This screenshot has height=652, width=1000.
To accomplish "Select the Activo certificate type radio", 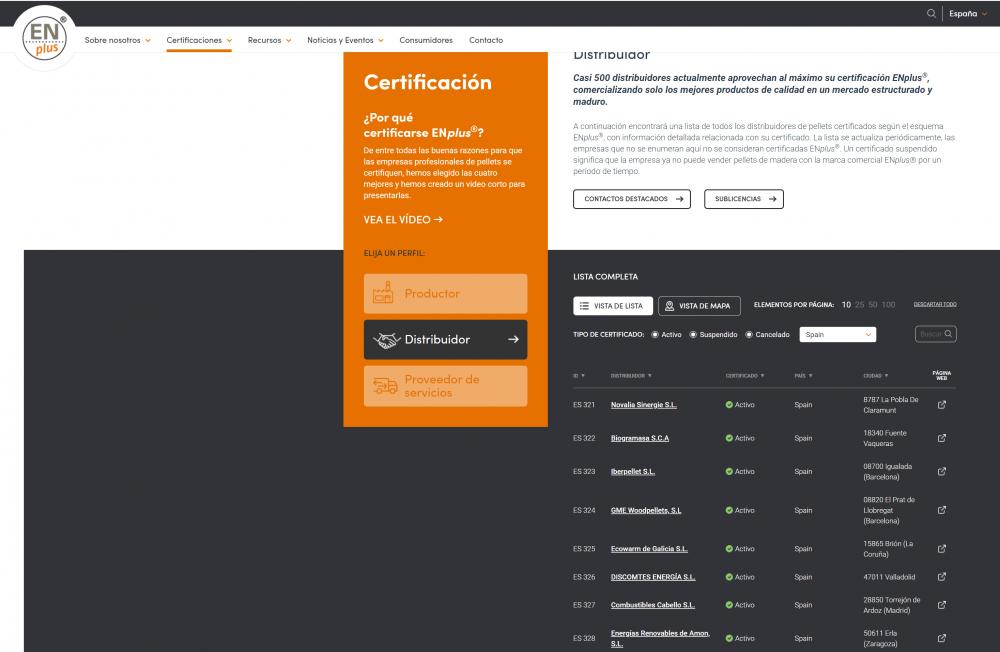I will click(x=655, y=334).
